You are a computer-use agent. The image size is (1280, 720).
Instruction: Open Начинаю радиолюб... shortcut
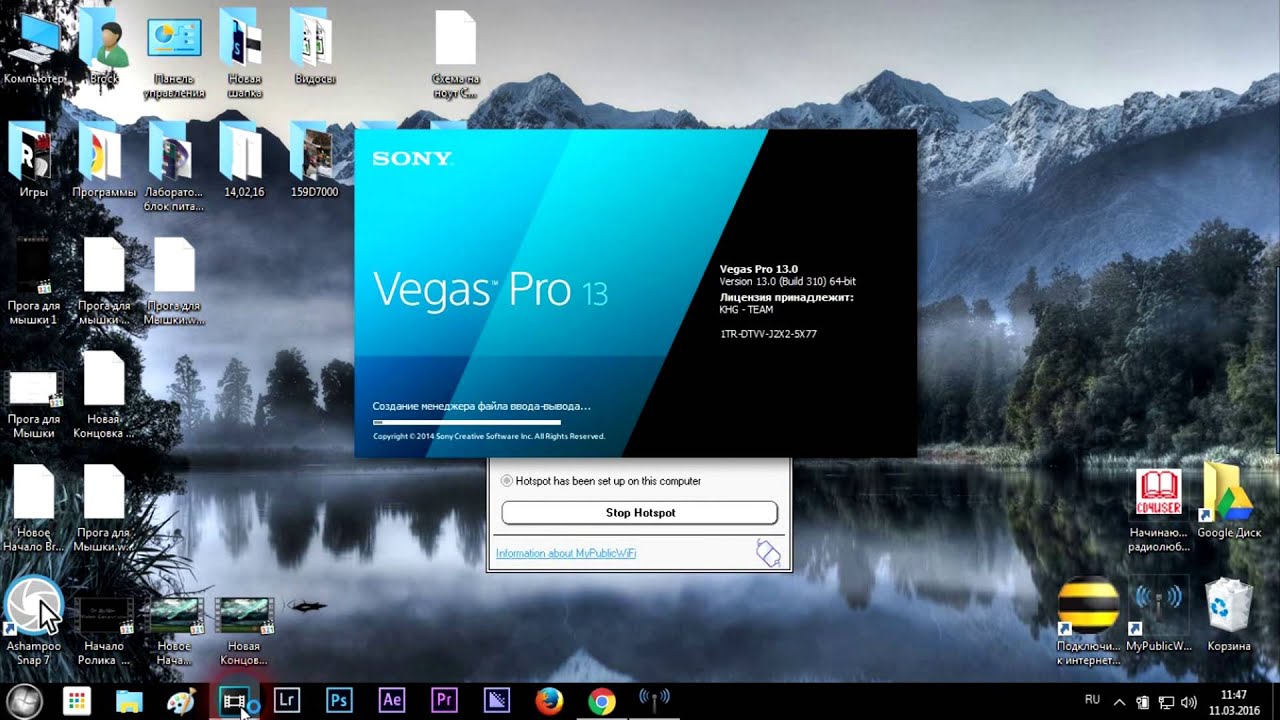coord(1159,510)
